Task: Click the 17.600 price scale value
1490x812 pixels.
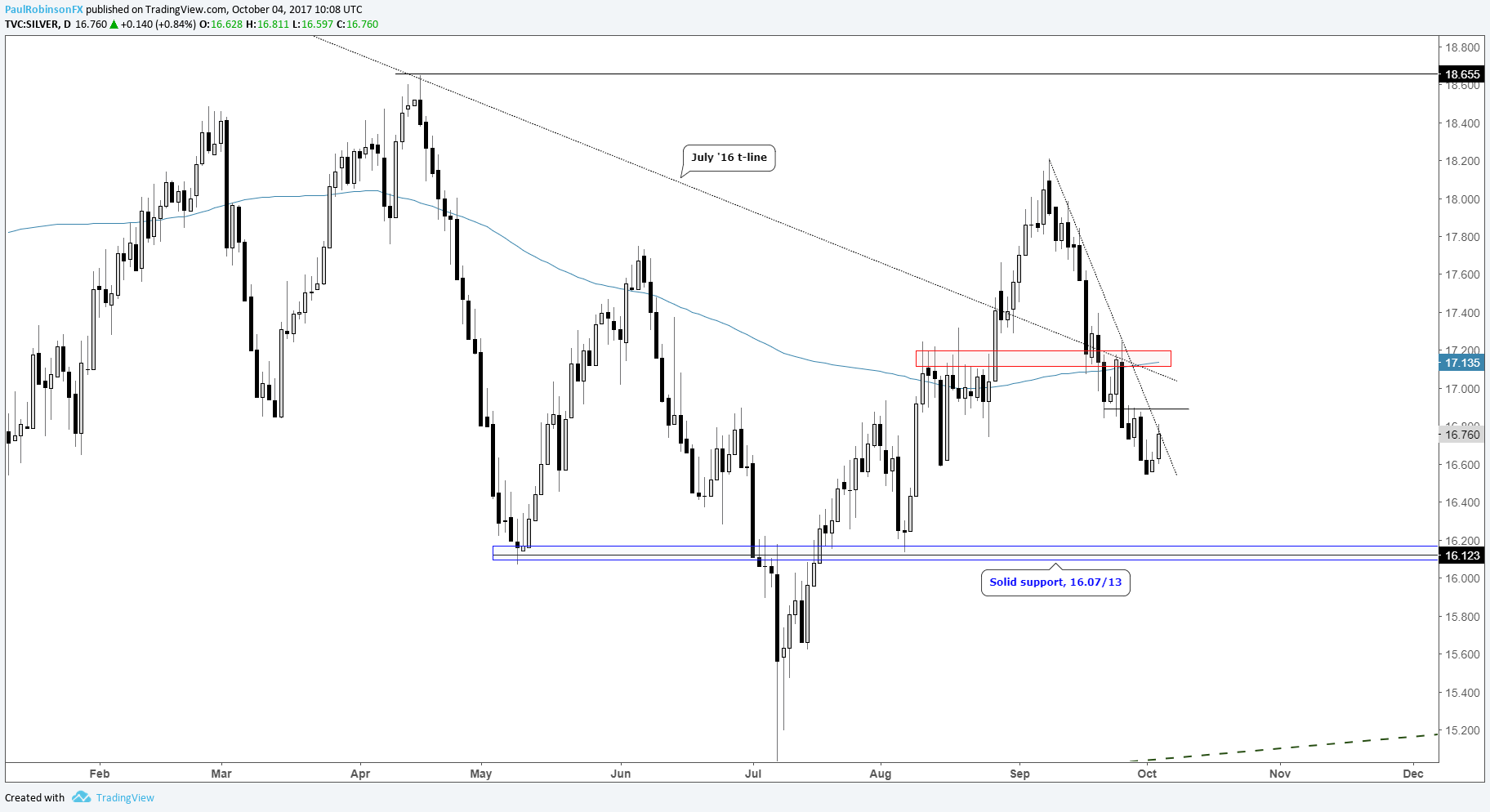Action: coord(1462,274)
